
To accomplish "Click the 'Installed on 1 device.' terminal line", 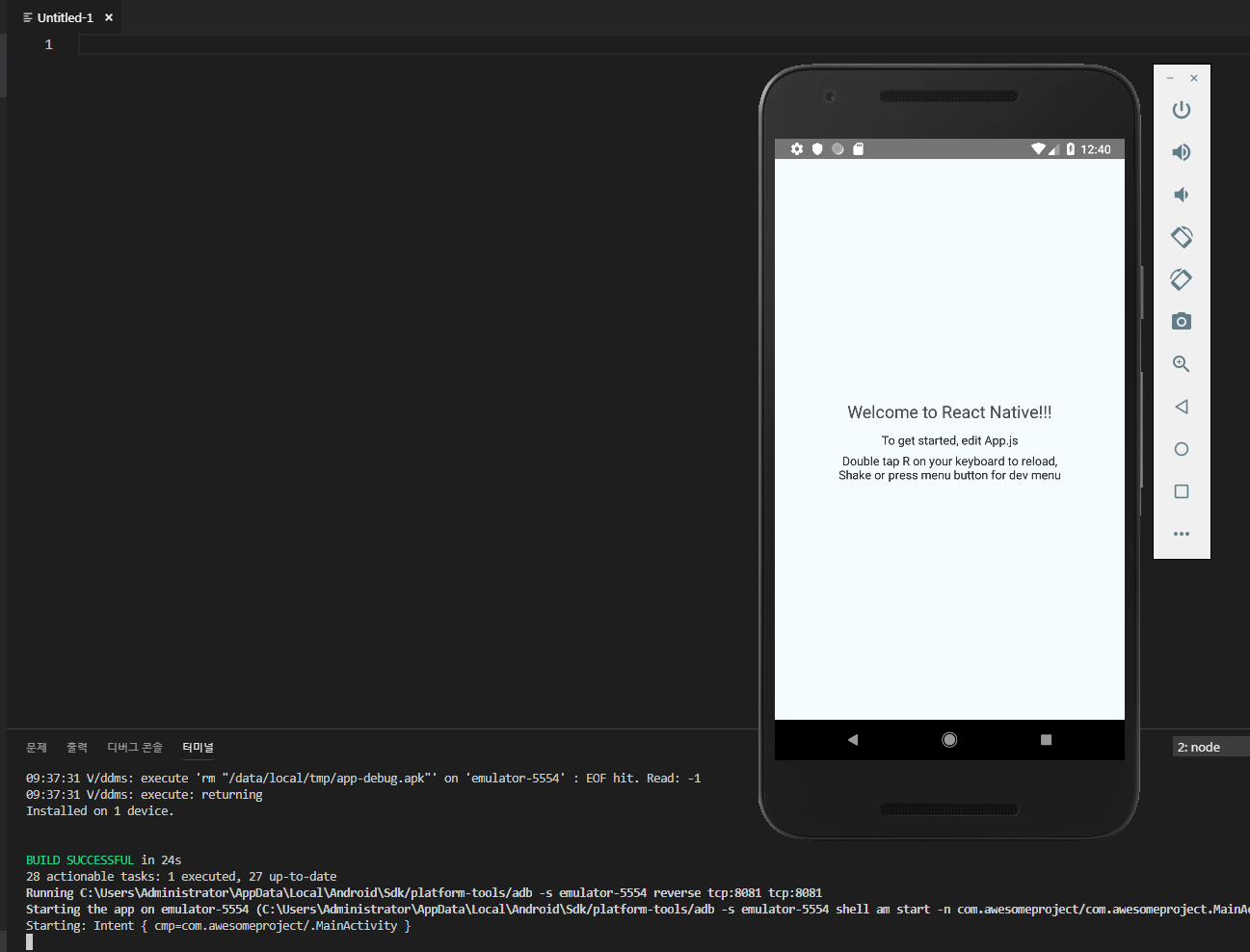I will 100,810.
